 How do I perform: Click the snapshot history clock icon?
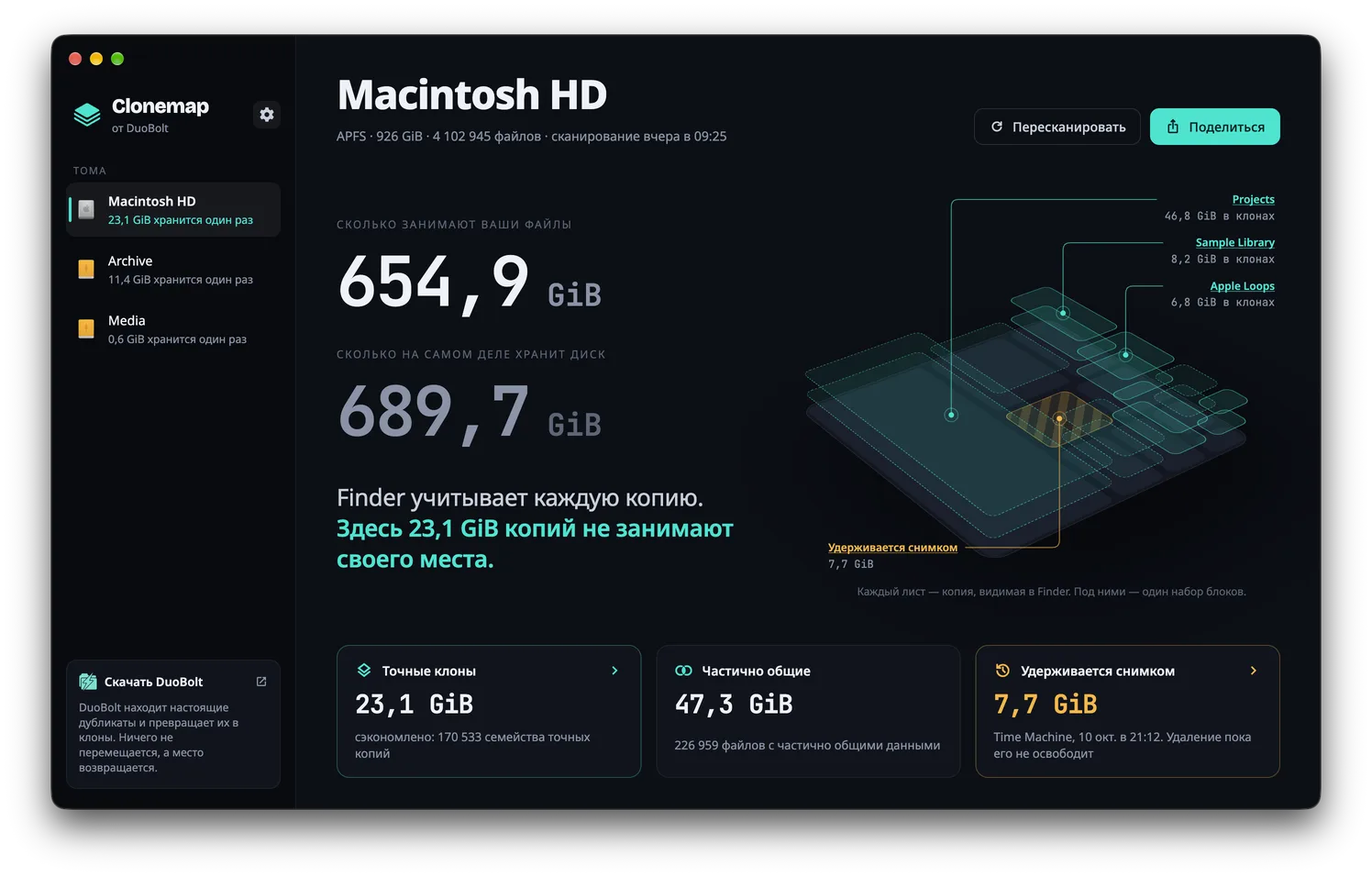[x=1002, y=671]
